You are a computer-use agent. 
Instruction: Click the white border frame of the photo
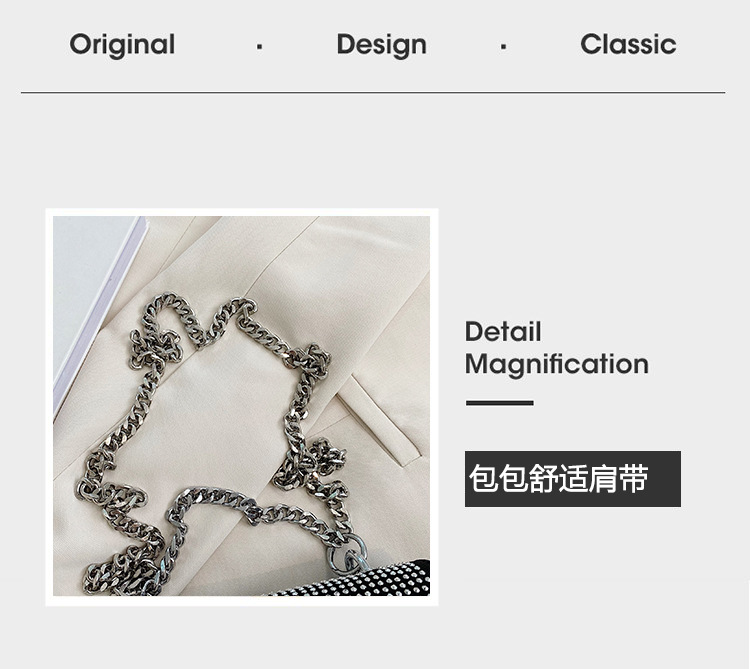[242, 212]
